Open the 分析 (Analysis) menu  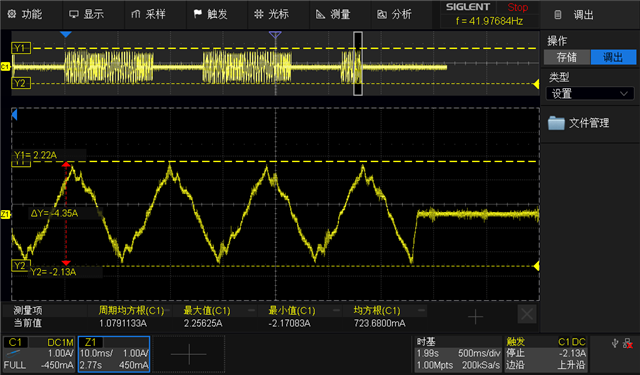pos(401,14)
